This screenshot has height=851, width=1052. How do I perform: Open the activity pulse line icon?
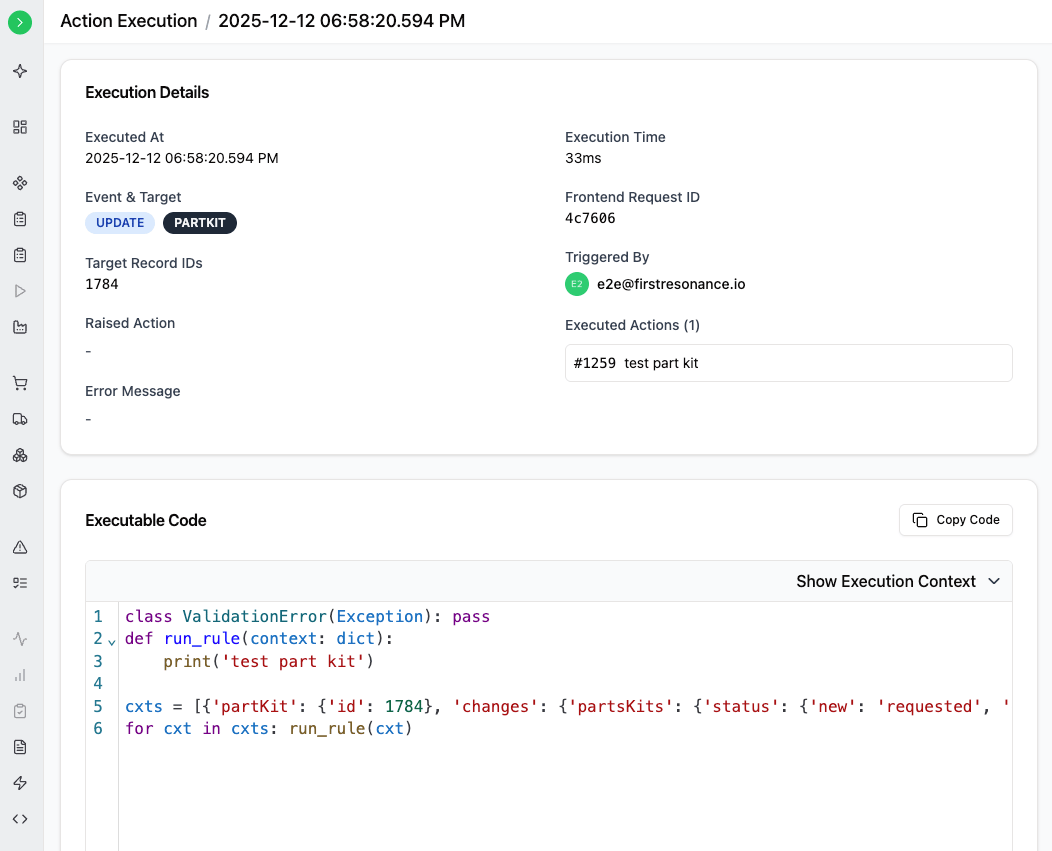[x=20, y=639]
